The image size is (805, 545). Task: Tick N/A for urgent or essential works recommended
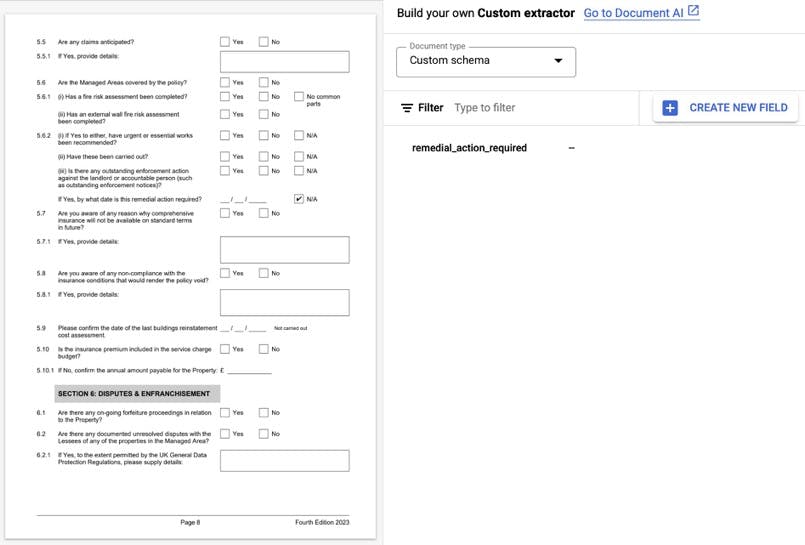299,135
